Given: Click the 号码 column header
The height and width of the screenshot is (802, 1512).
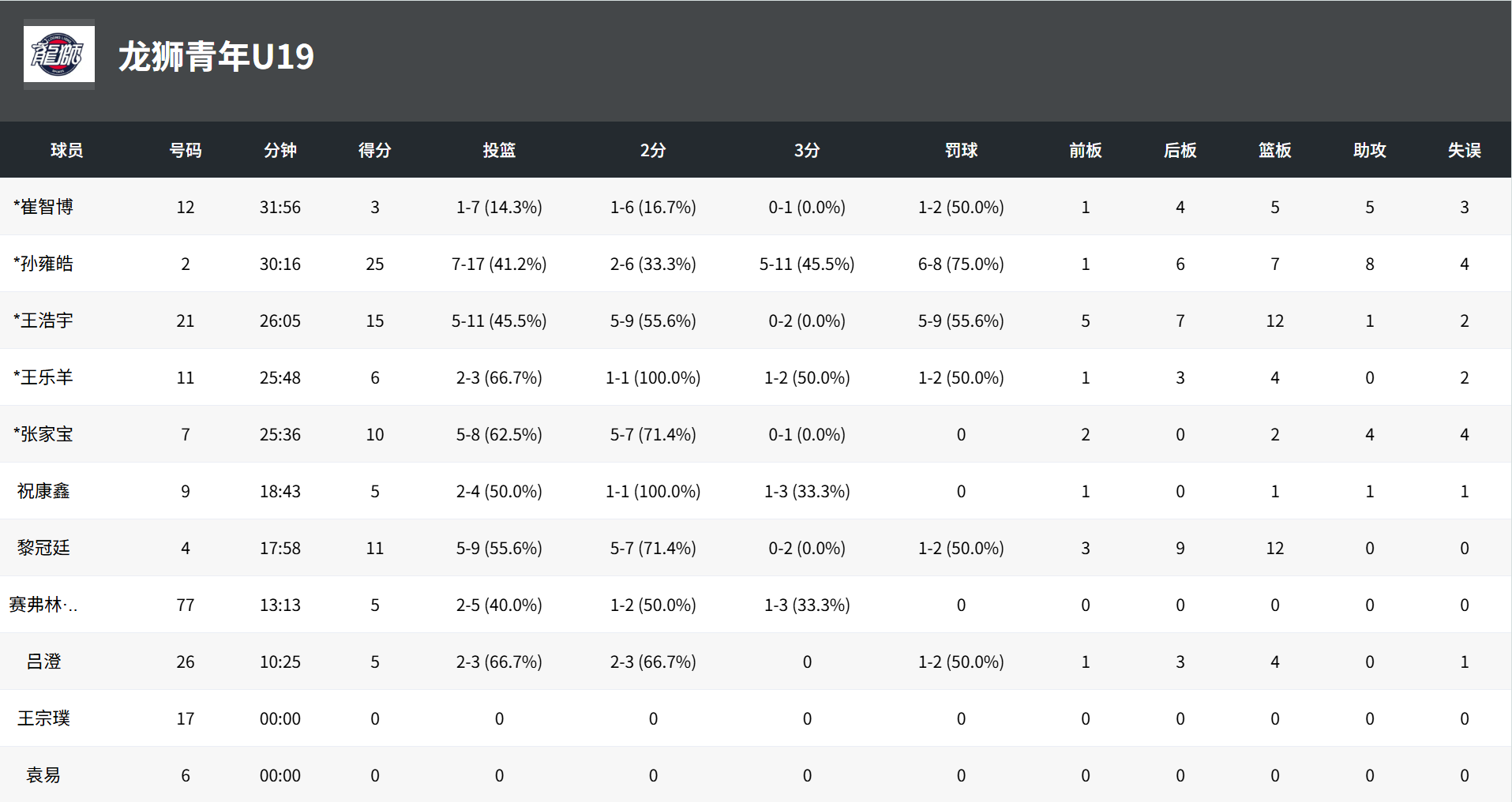Looking at the screenshot, I should (x=186, y=150).
